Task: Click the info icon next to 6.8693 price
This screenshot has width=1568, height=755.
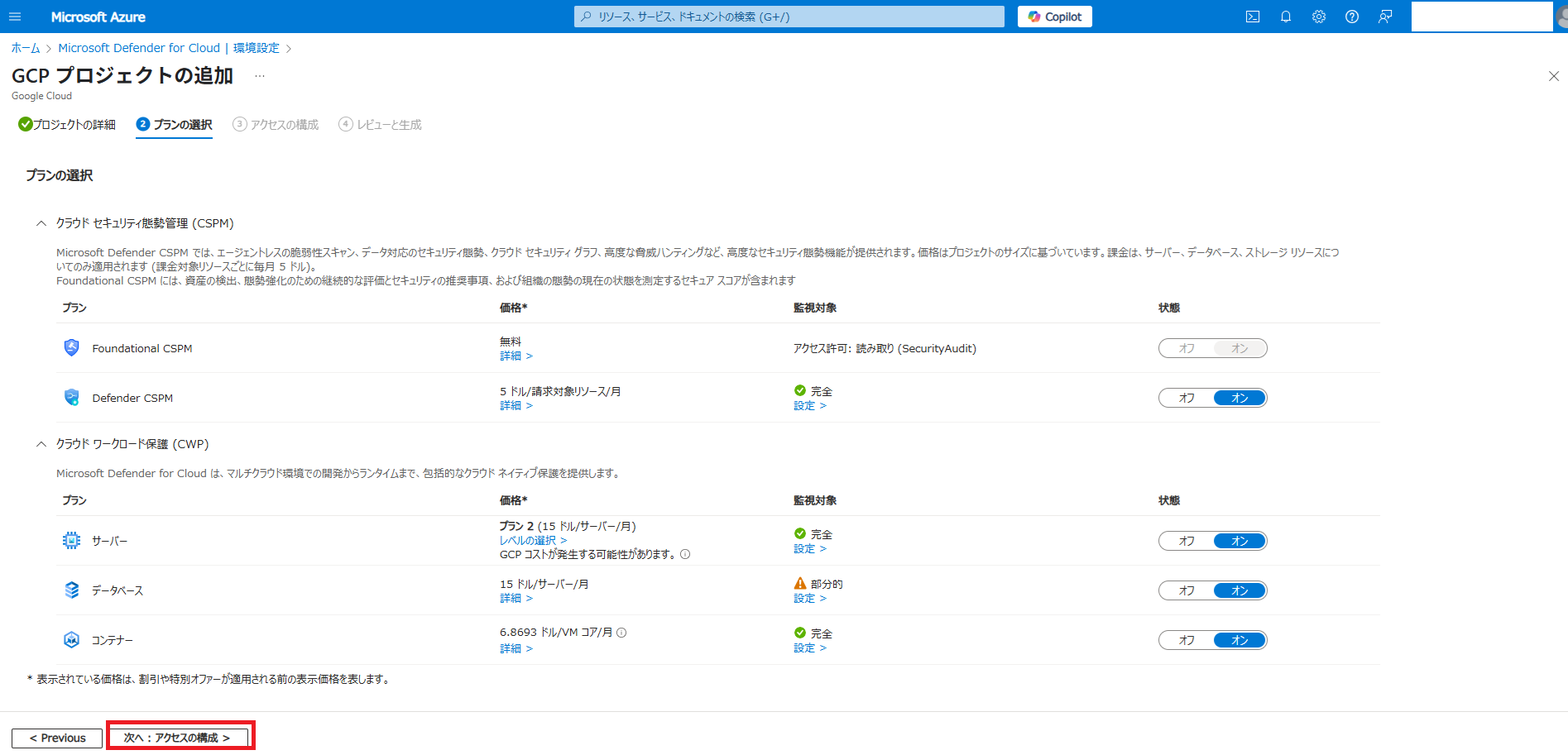Action: pyautogui.click(x=621, y=633)
